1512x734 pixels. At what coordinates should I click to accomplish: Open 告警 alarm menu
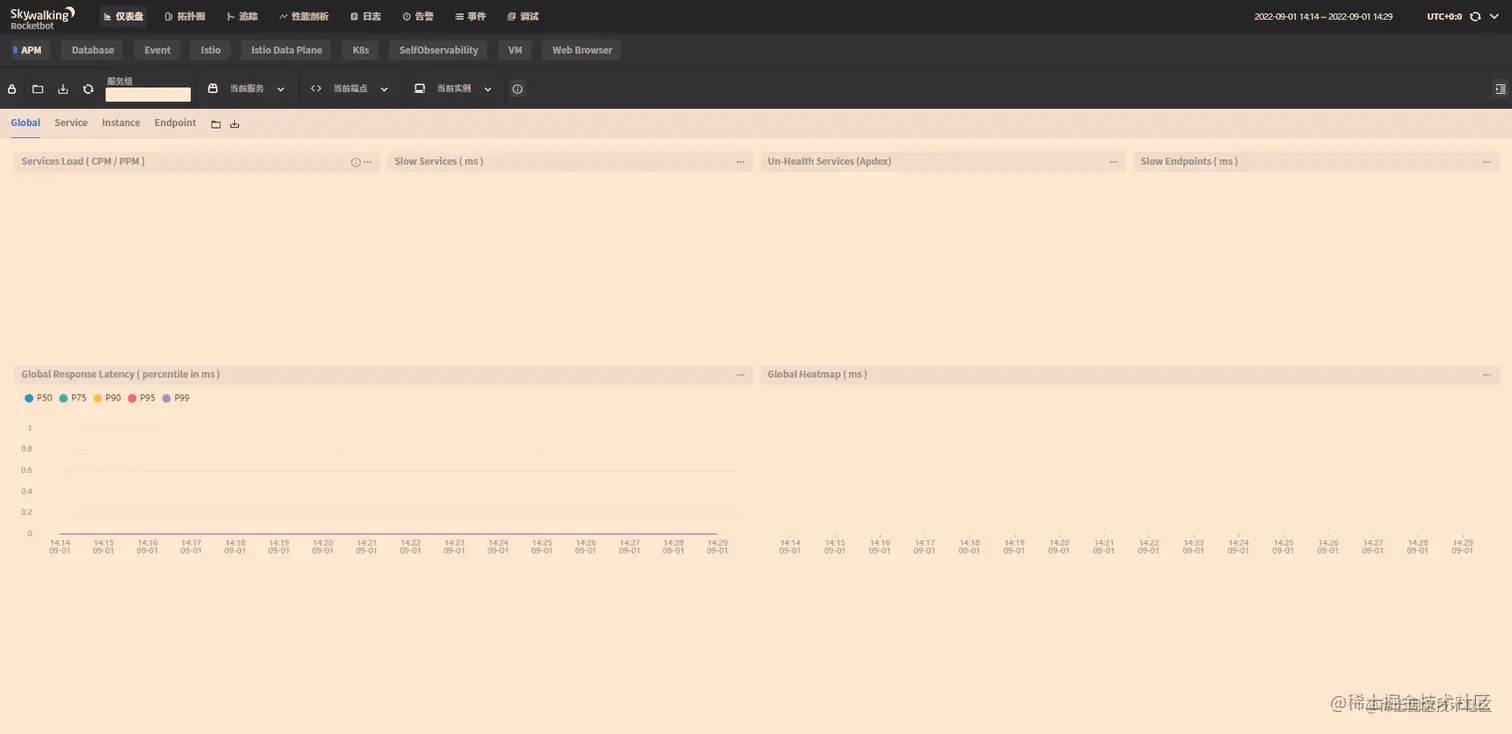pos(418,17)
